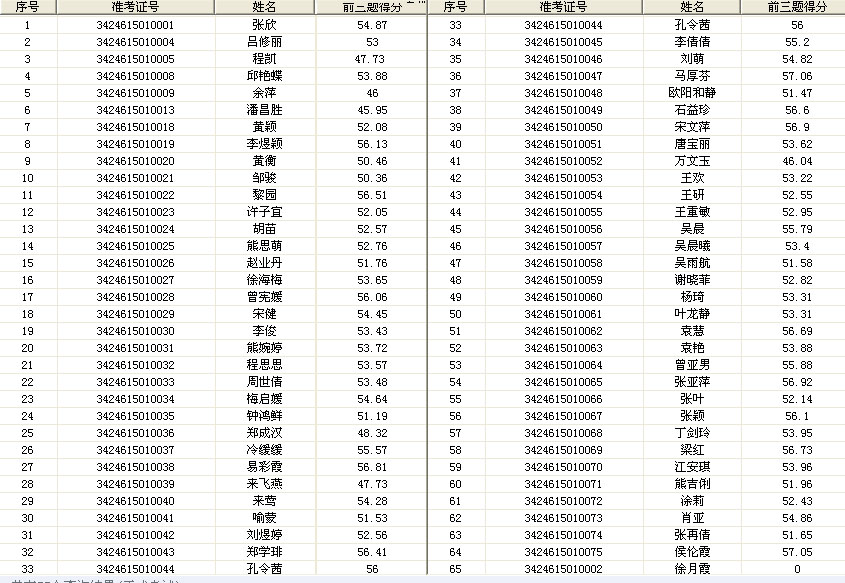Select the name 曾亚男

pyautogui.click(x=692, y=365)
